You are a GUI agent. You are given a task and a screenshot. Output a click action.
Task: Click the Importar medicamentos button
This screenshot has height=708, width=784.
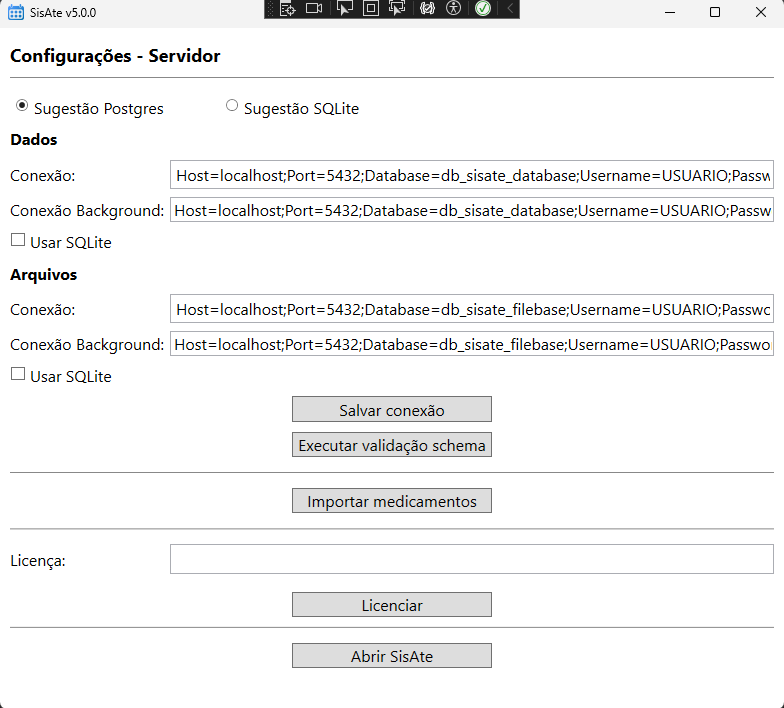point(392,501)
